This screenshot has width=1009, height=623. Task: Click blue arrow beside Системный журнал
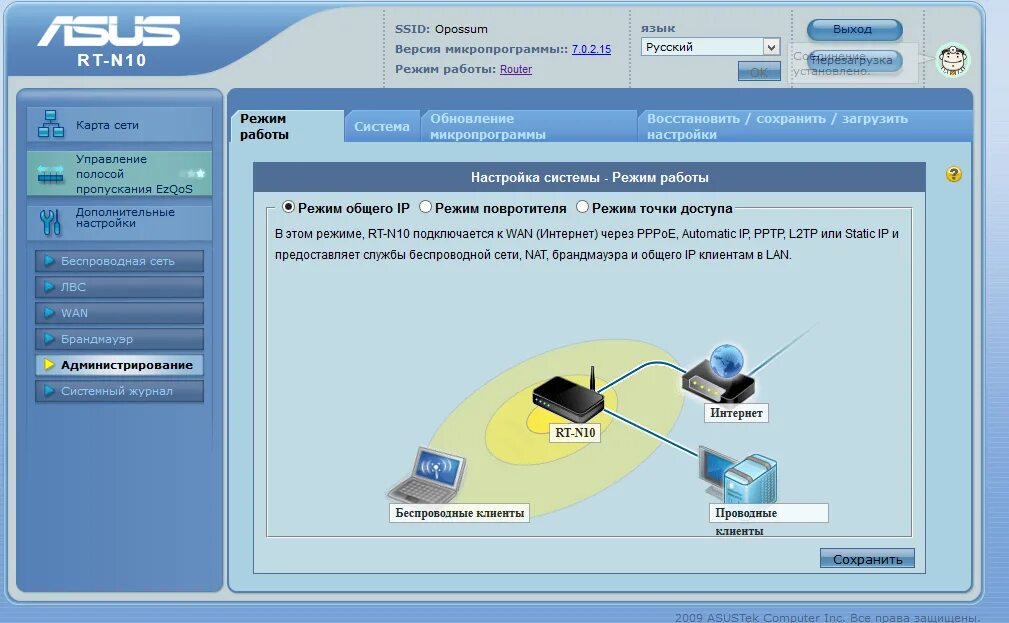pyautogui.click(x=49, y=391)
